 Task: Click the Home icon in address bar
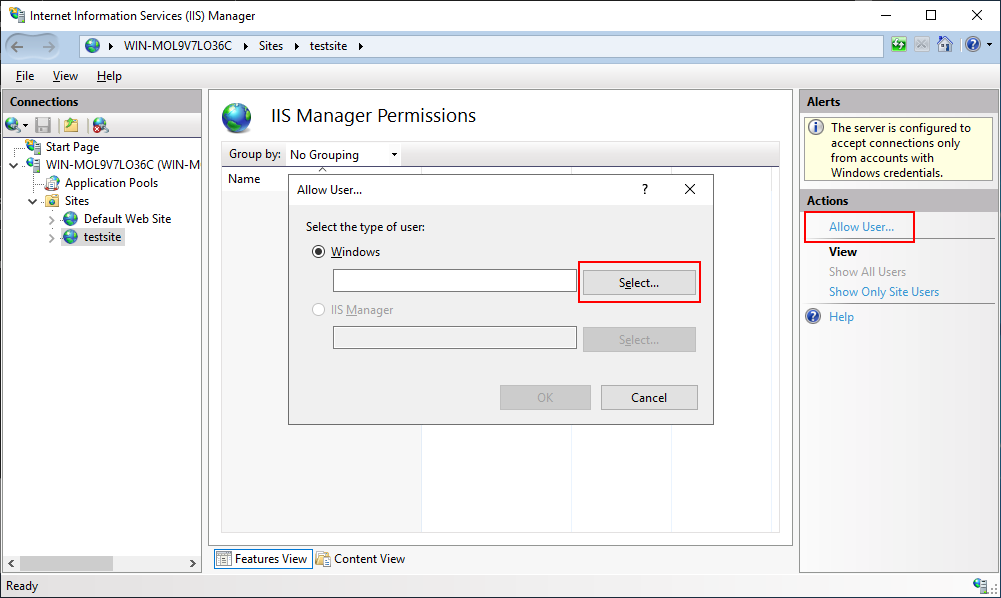coord(944,45)
